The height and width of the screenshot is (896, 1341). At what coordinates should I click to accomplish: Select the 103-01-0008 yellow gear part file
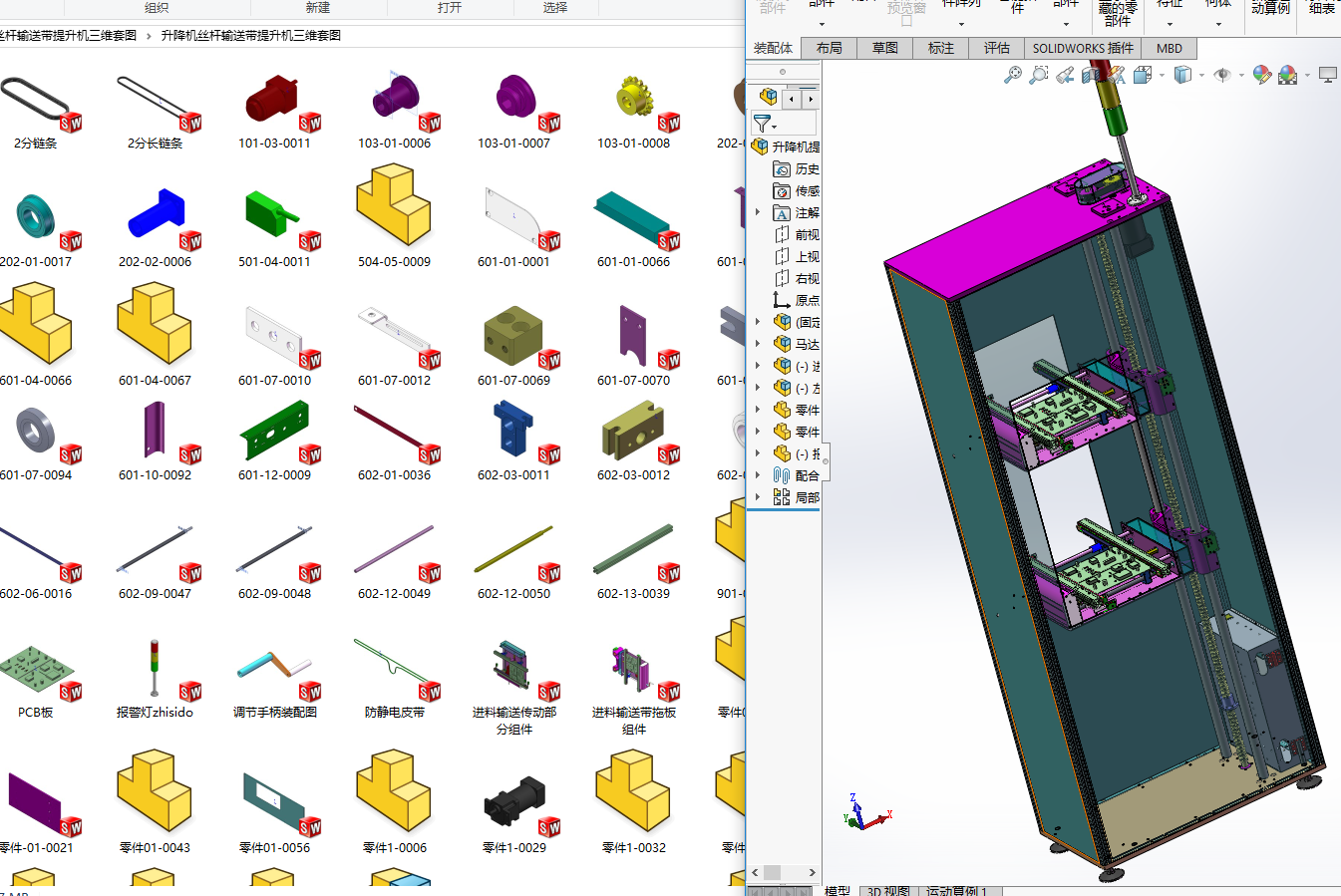pos(633,112)
